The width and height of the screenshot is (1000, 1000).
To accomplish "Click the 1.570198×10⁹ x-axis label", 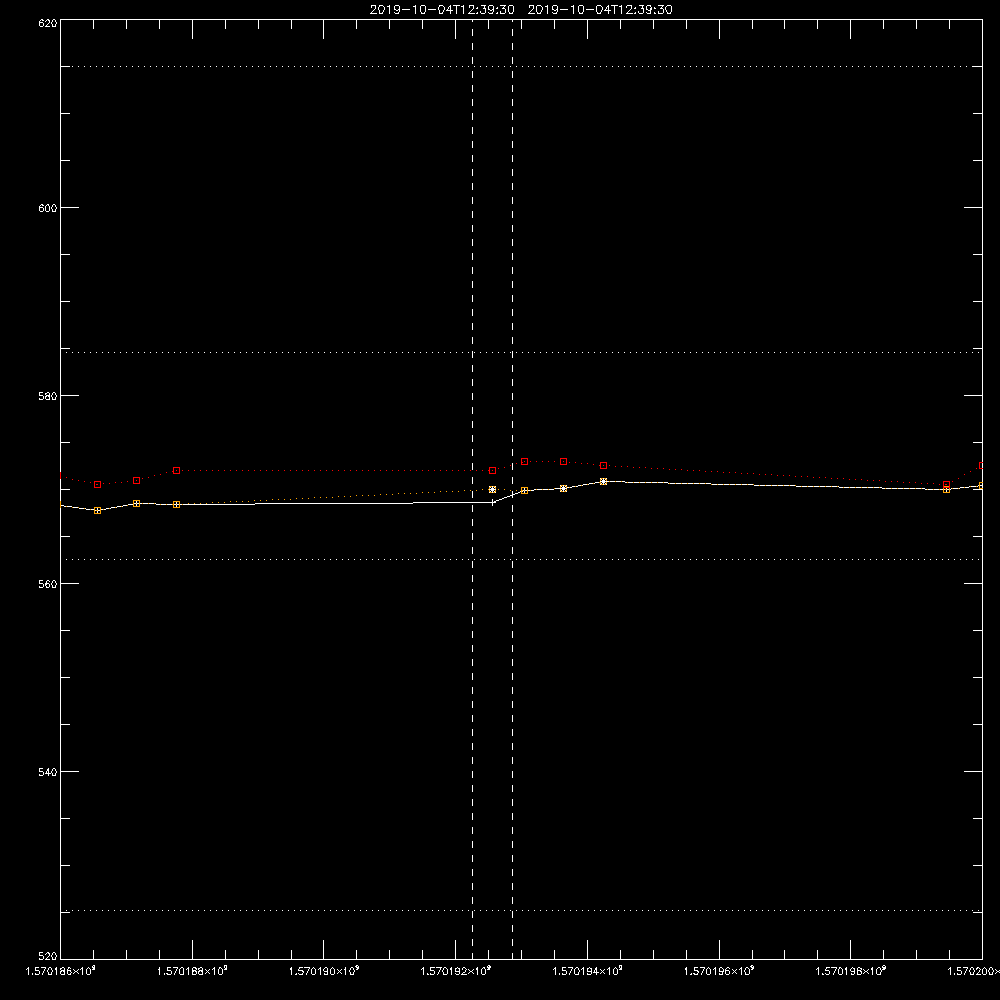I will [851, 971].
